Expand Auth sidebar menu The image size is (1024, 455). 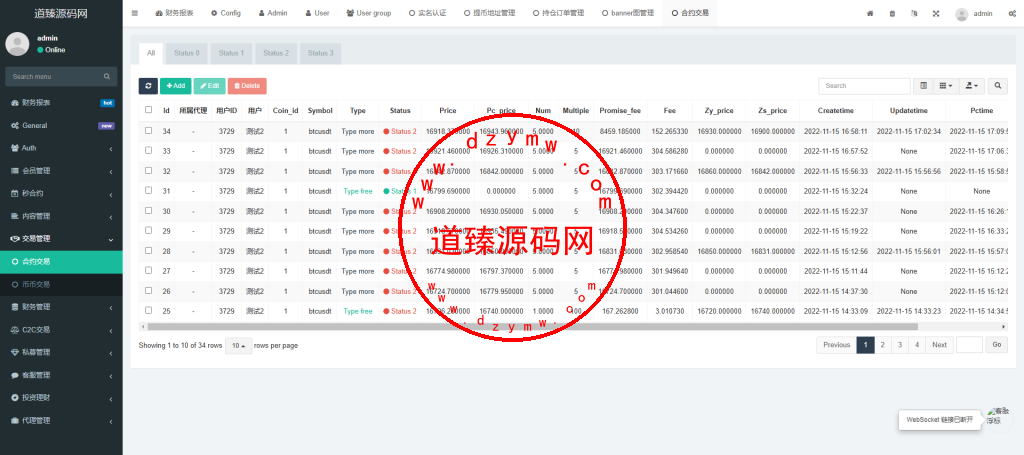point(61,148)
